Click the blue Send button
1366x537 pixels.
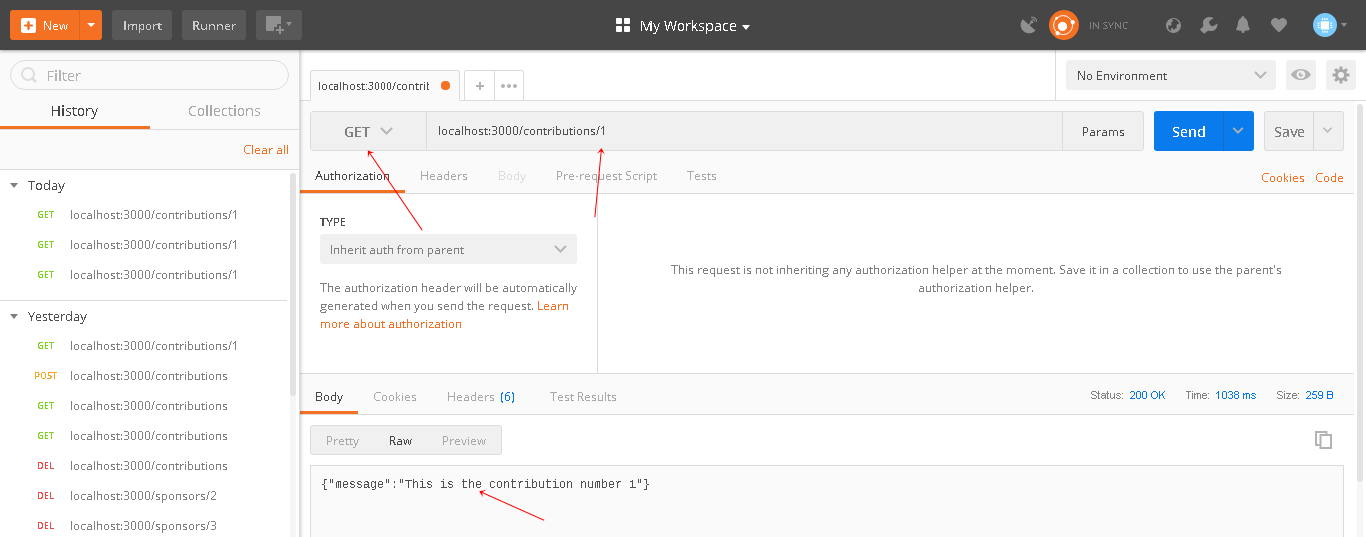tap(1189, 131)
